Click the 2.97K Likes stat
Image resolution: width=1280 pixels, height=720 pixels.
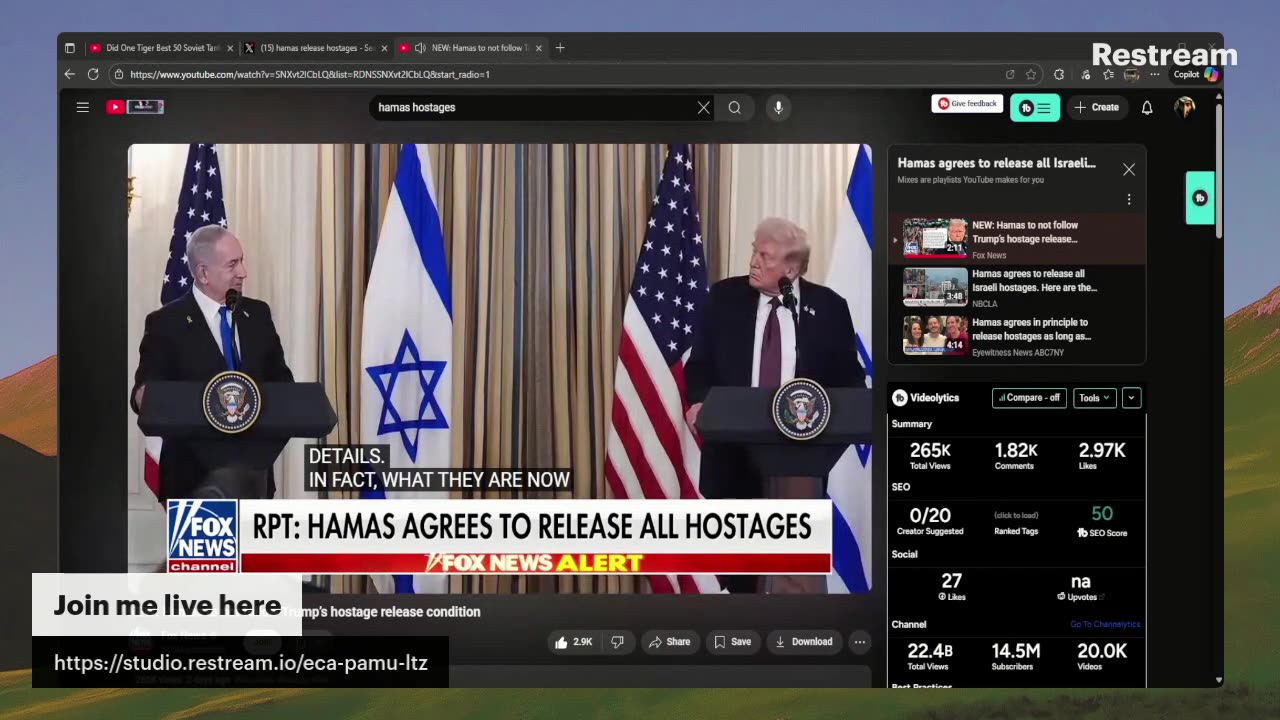pyautogui.click(x=1102, y=455)
